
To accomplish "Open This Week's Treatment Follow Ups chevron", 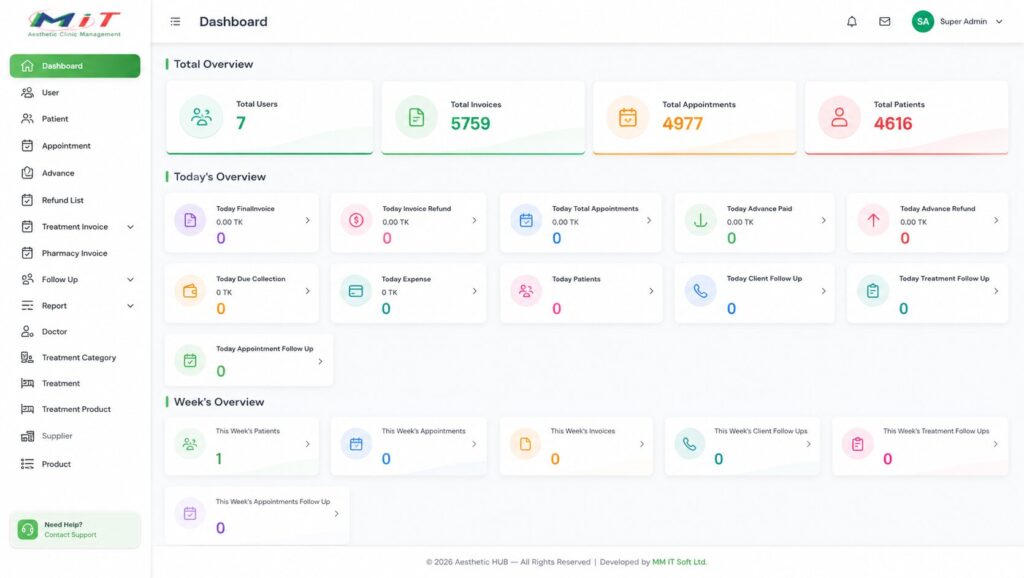I will 995,444.
